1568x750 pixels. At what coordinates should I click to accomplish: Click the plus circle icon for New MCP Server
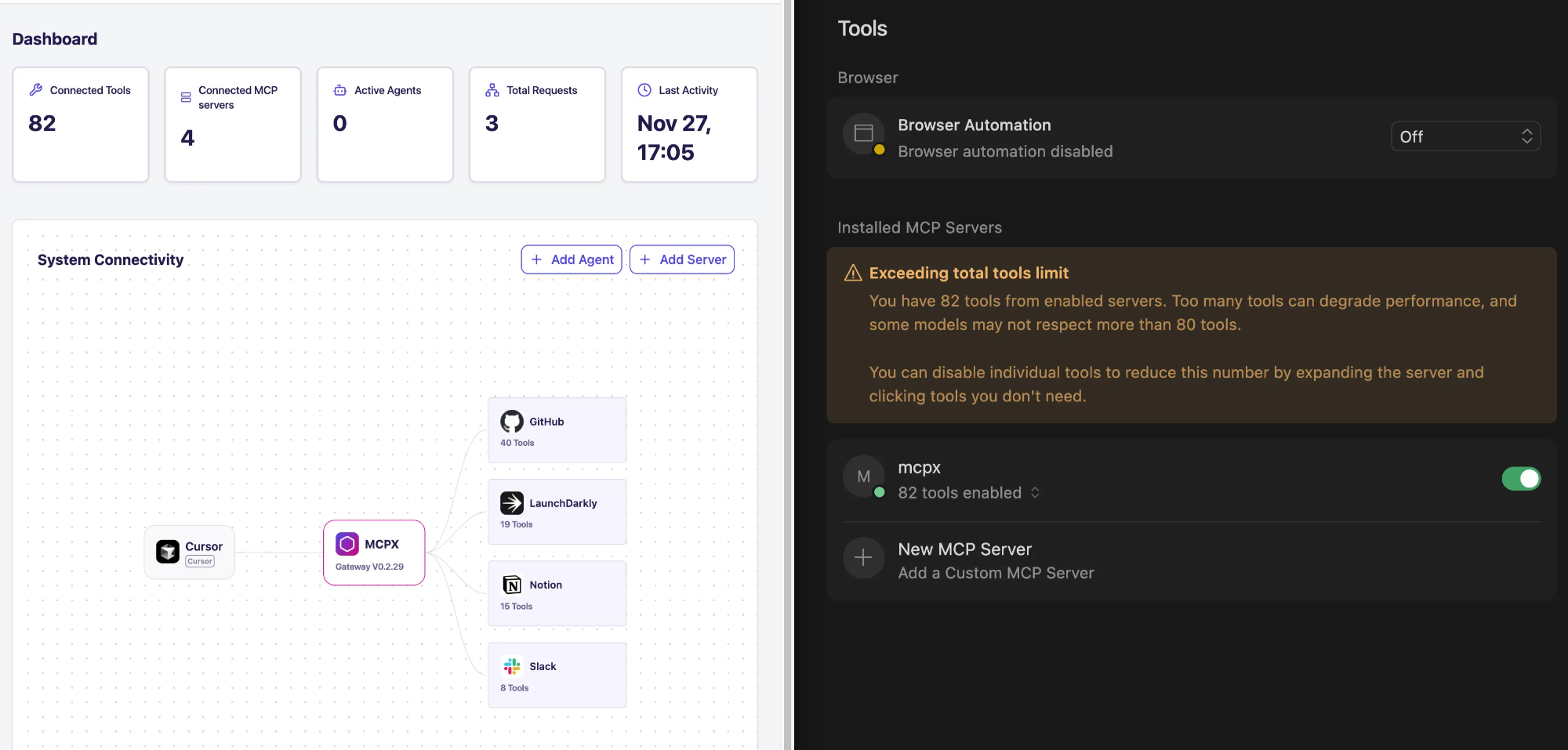pos(863,557)
